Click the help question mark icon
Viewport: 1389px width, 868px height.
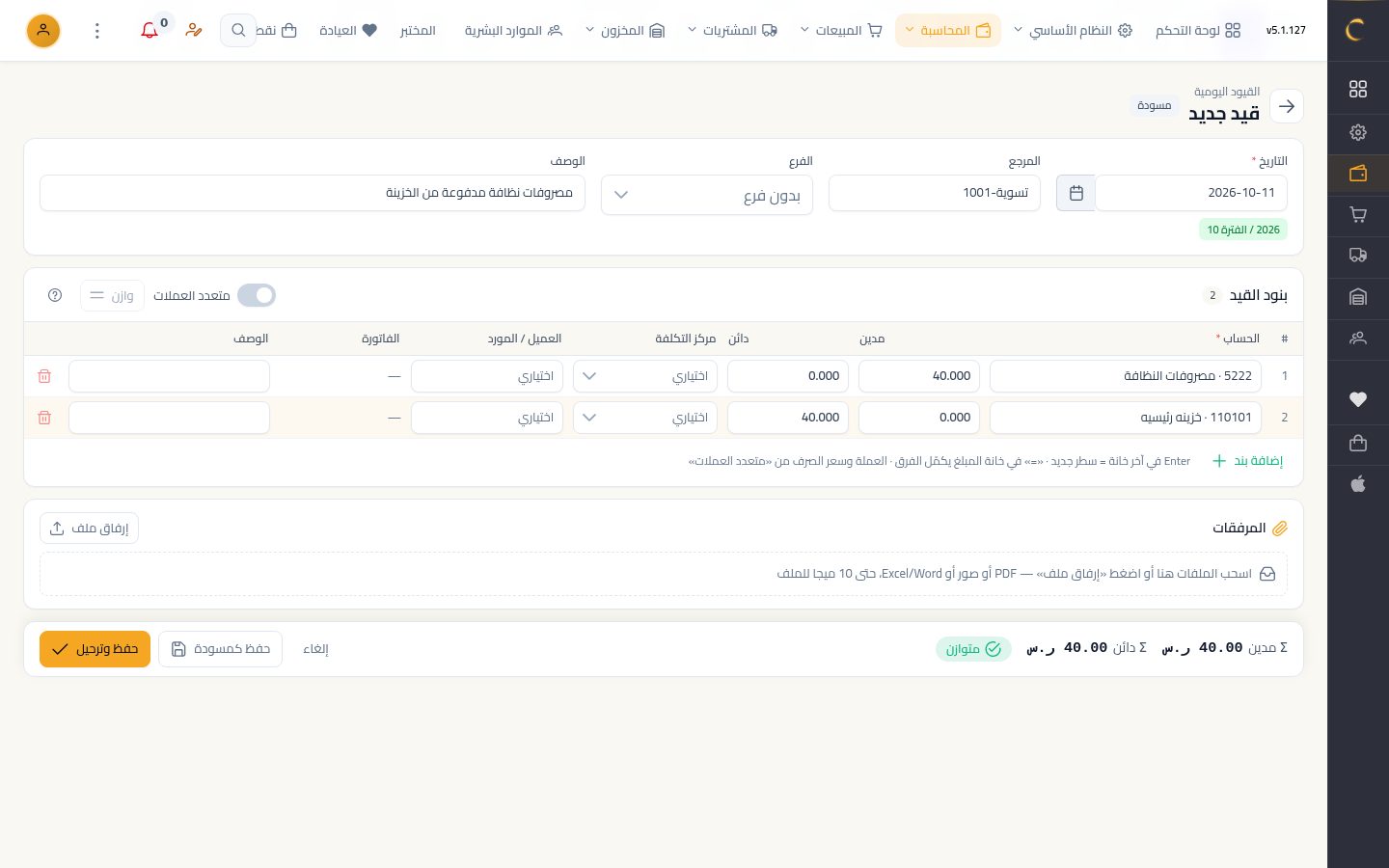[55, 295]
